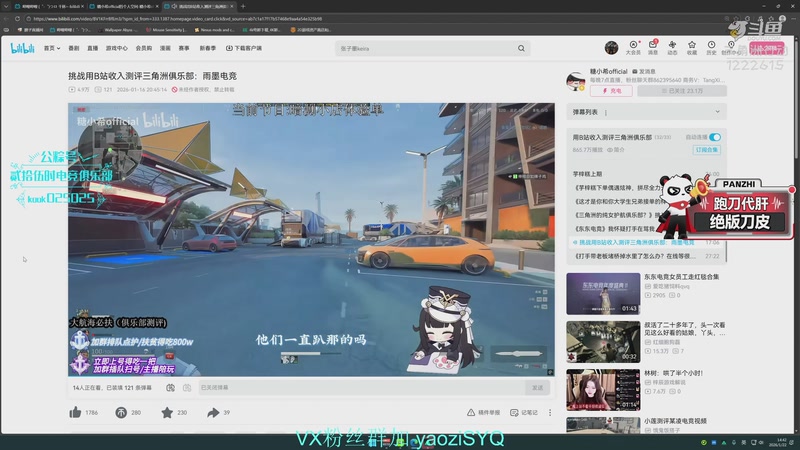This screenshot has width=800, height=450.
Task: Click the pink upload button in header
Action: pos(767,49)
